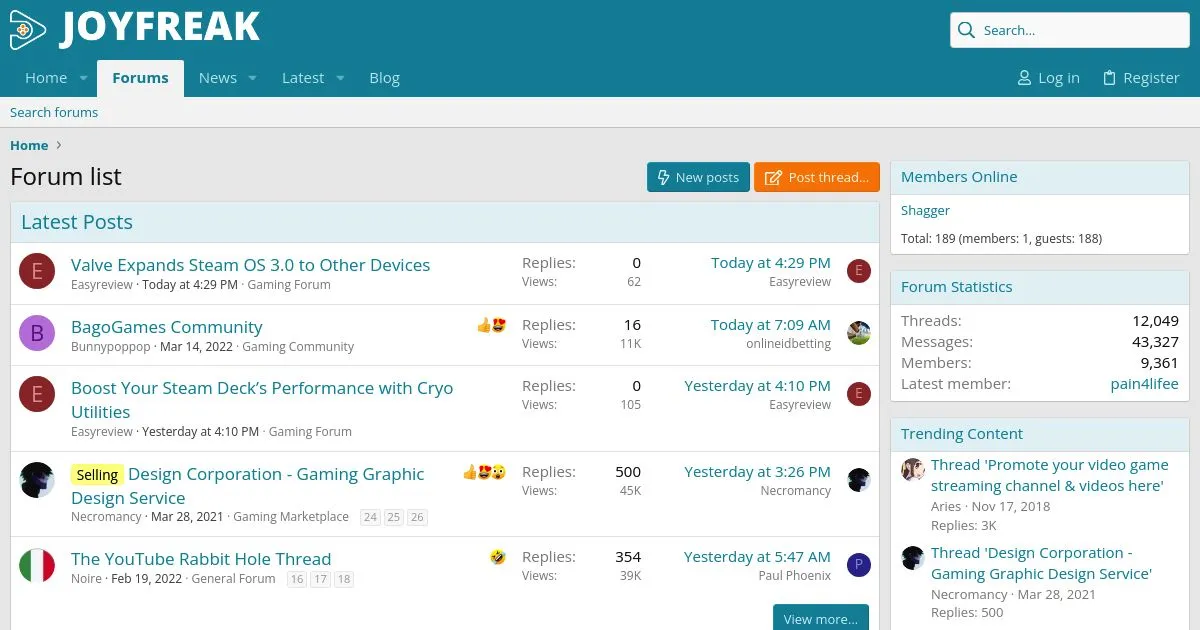Switch to the Forums tab
The width and height of the screenshot is (1200, 630).
[x=140, y=78]
